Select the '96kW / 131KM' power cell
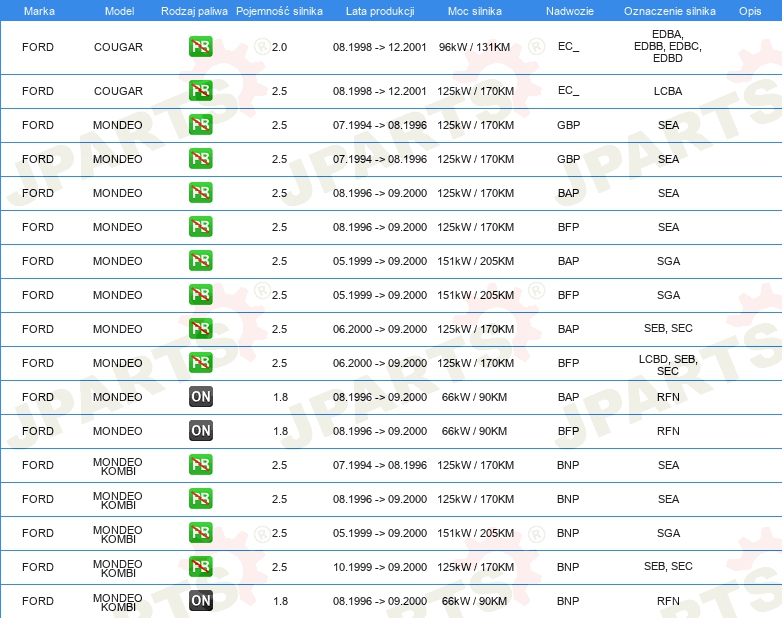 [x=474, y=47]
